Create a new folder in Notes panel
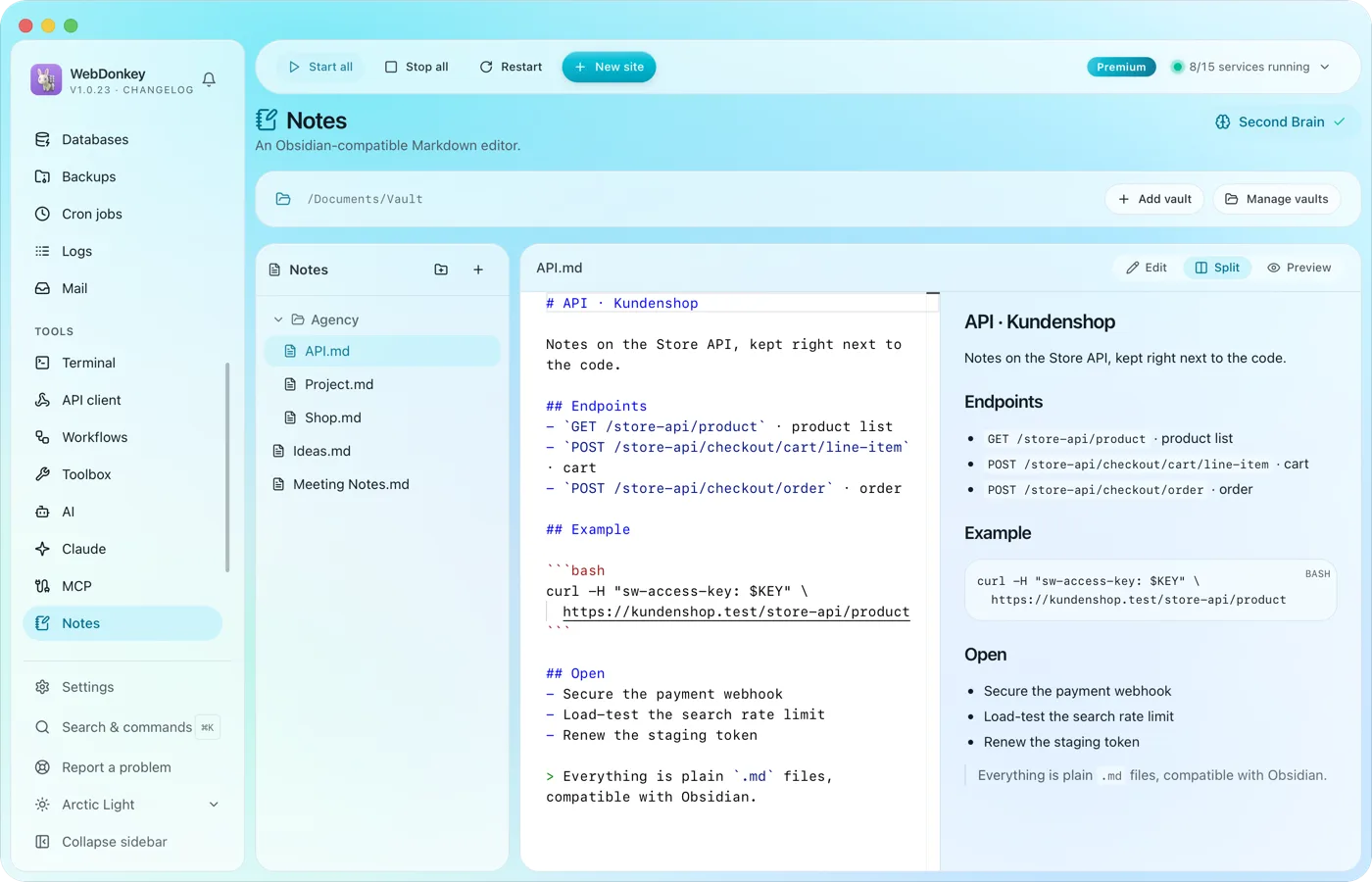 tap(441, 269)
